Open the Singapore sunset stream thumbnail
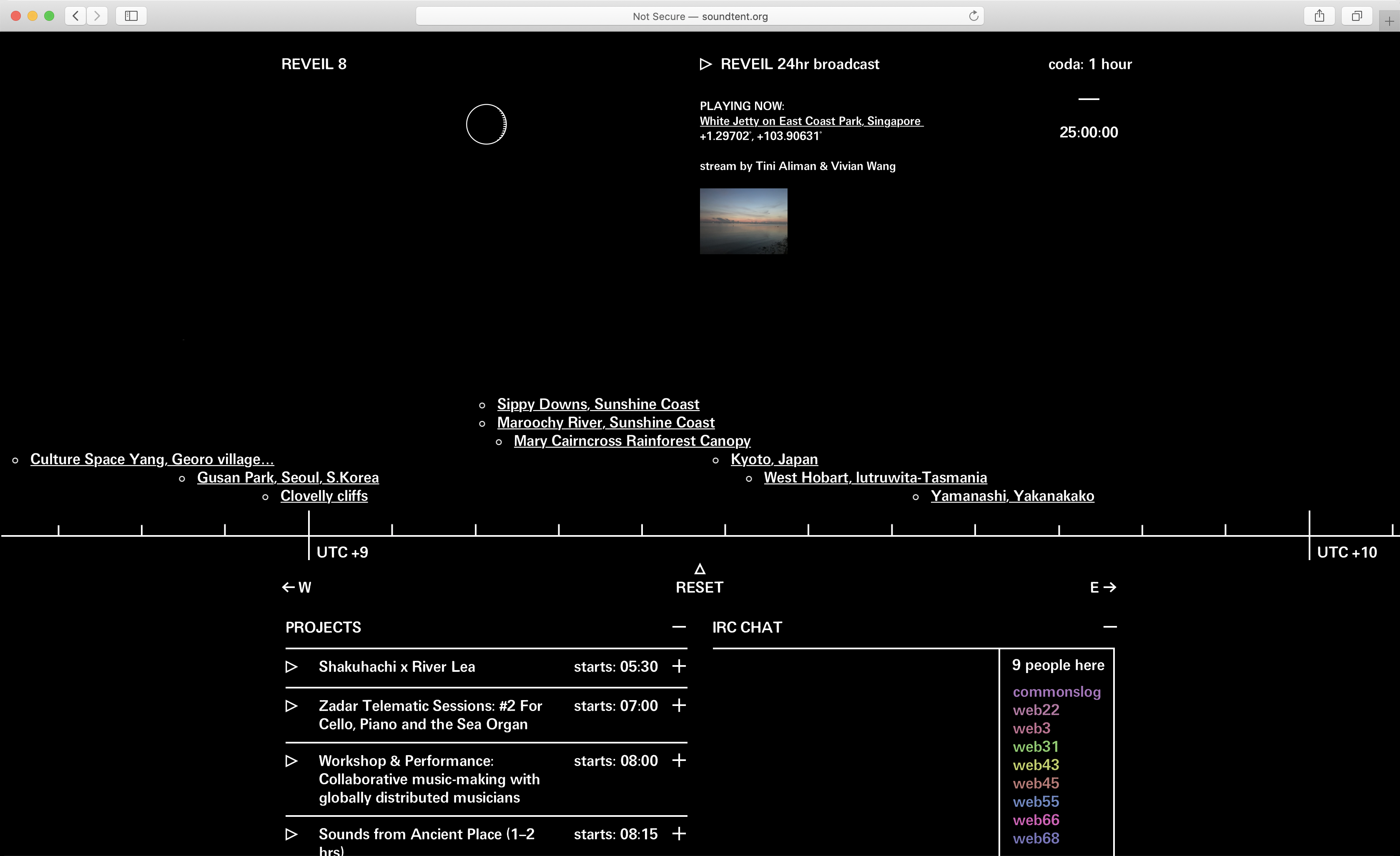This screenshot has height=856, width=1400. [x=743, y=221]
